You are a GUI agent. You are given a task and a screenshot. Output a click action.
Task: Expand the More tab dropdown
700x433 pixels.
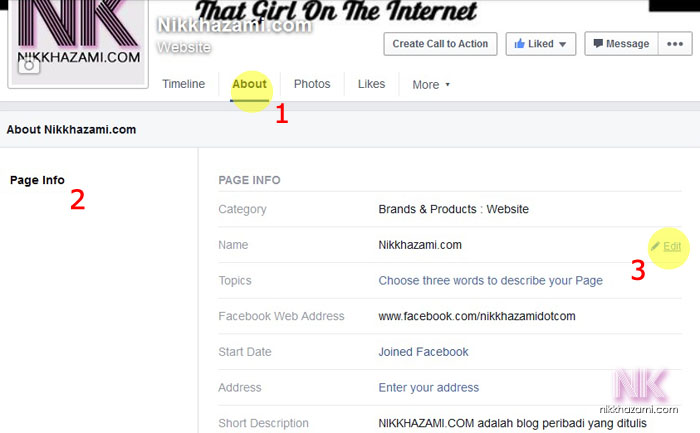[431, 85]
